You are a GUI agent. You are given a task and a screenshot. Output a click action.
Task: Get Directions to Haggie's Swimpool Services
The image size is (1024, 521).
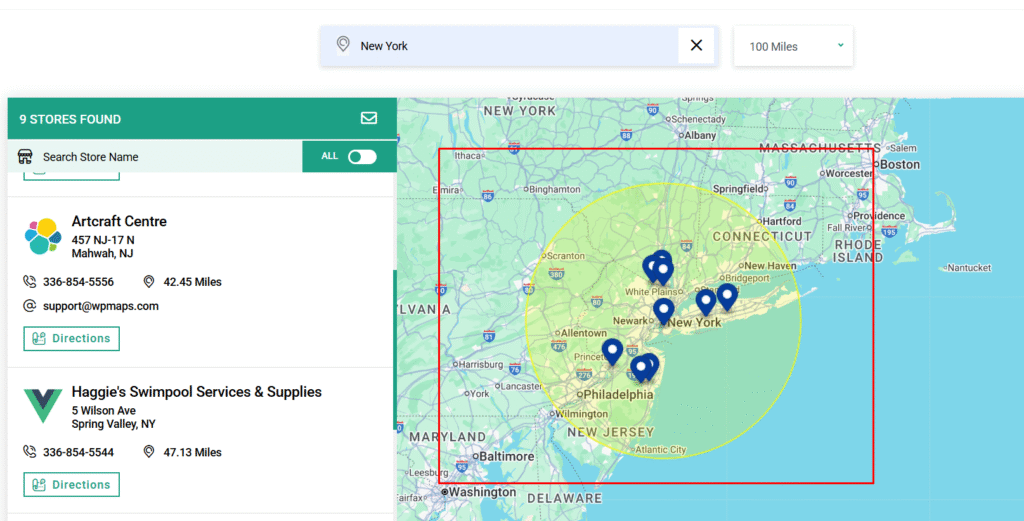(72, 484)
